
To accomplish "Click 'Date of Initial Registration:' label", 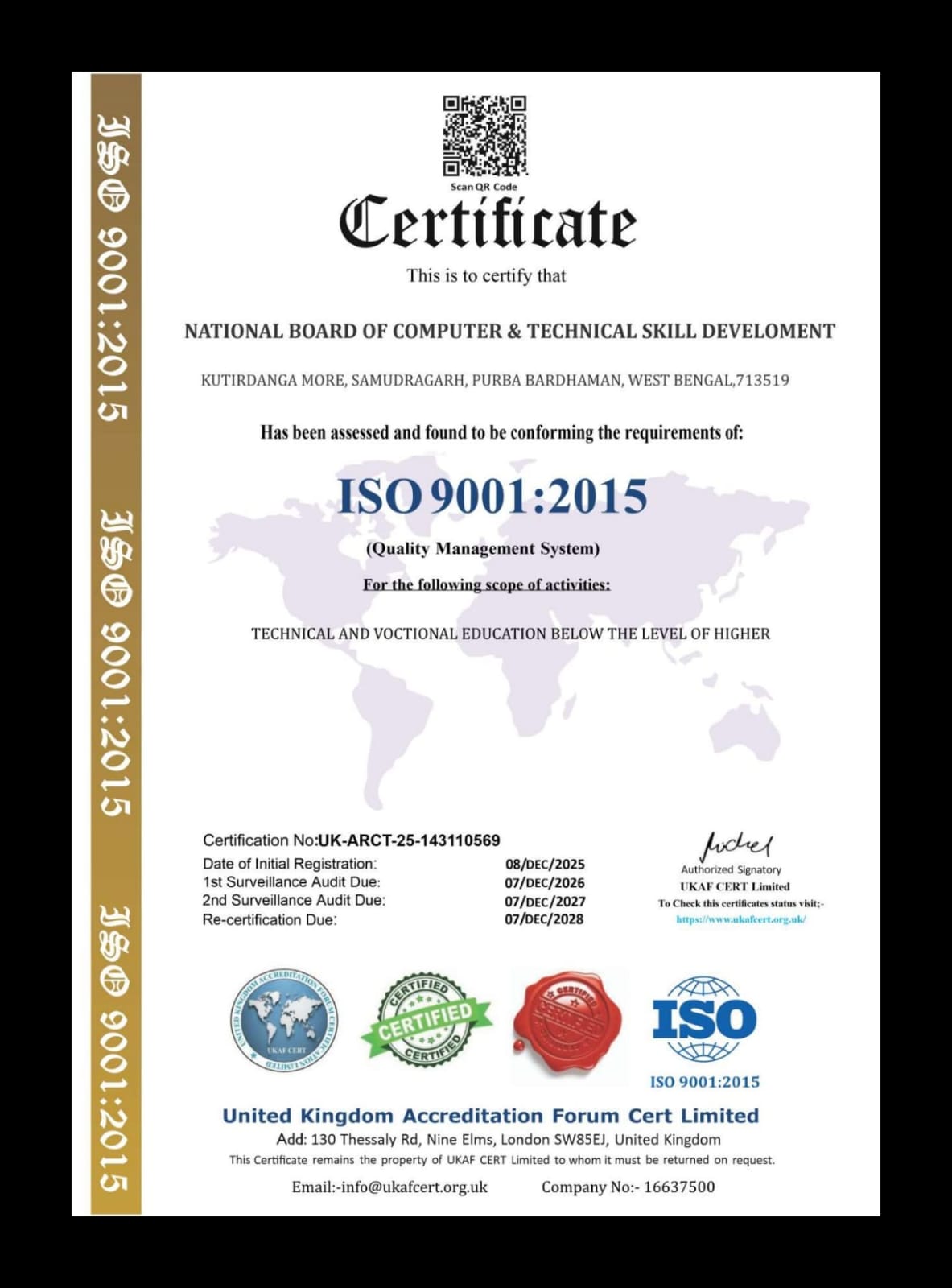I will (290, 864).
